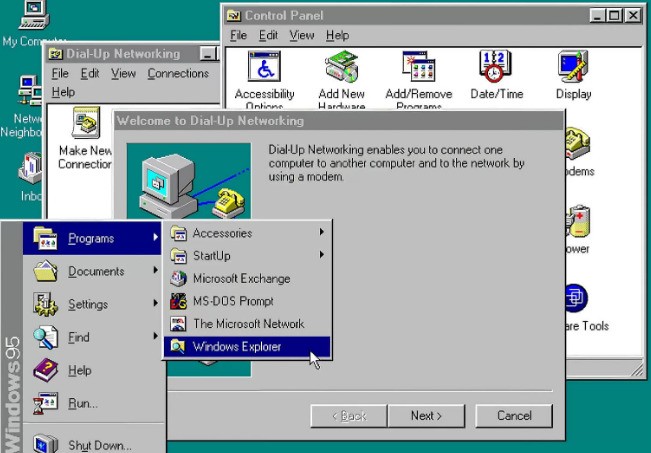Select the Network Neighborhood desktop icon
This screenshot has width=651, height=453.
pyautogui.click(x=30, y=91)
